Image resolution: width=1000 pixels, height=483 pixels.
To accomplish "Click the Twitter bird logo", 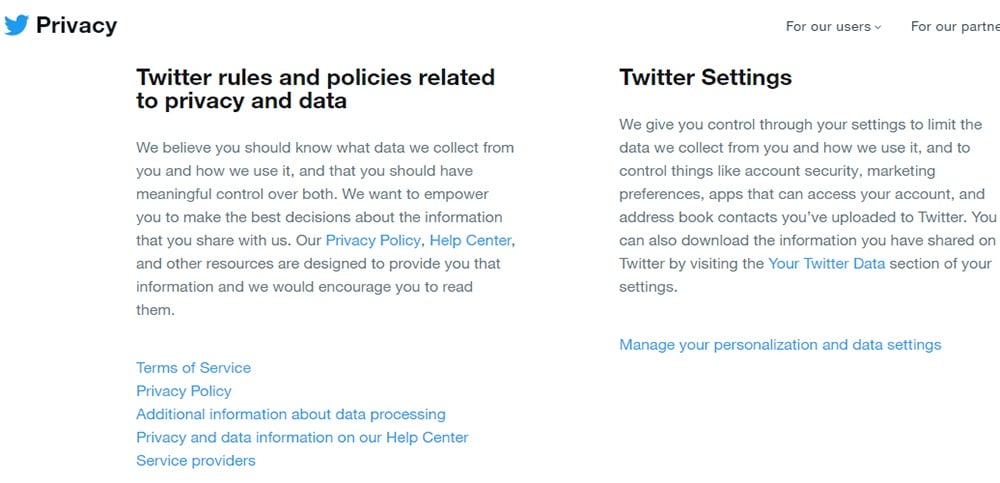I will 17,26.
